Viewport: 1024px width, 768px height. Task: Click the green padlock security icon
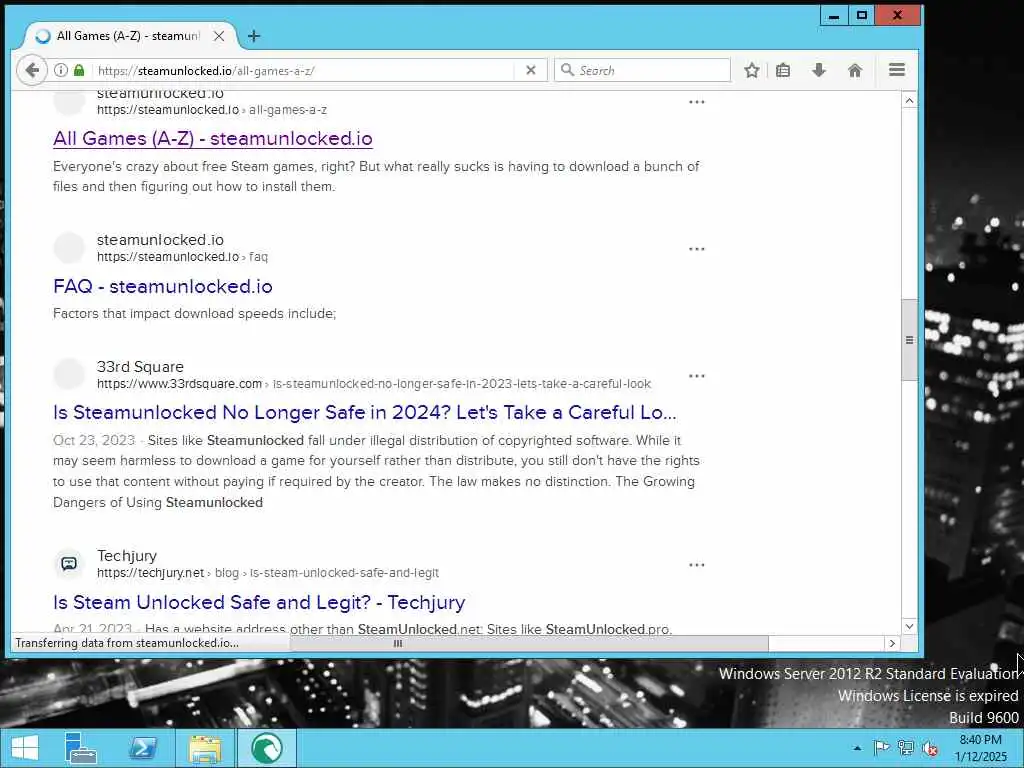click(x=78, y=70)
